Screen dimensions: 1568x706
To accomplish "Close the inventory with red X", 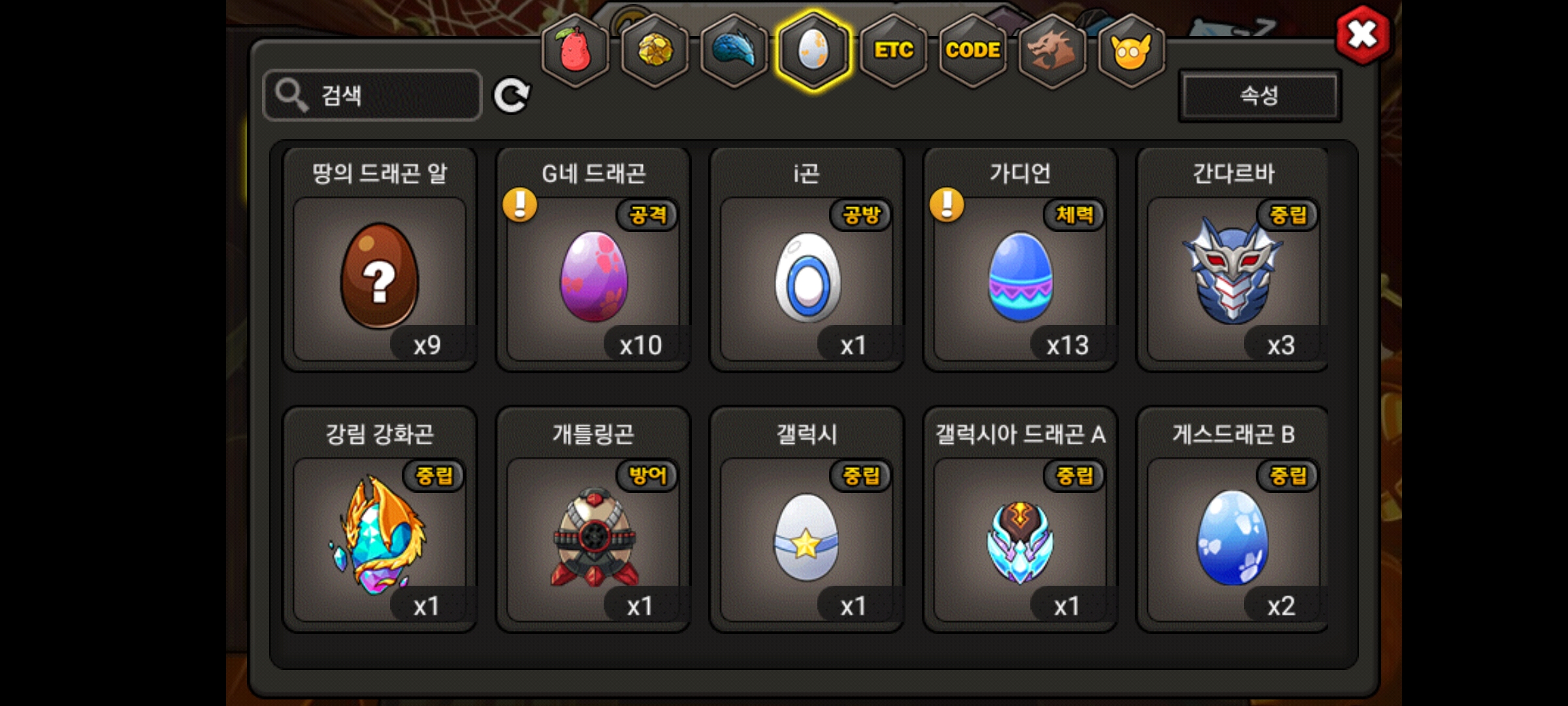I will point(1363,35).
